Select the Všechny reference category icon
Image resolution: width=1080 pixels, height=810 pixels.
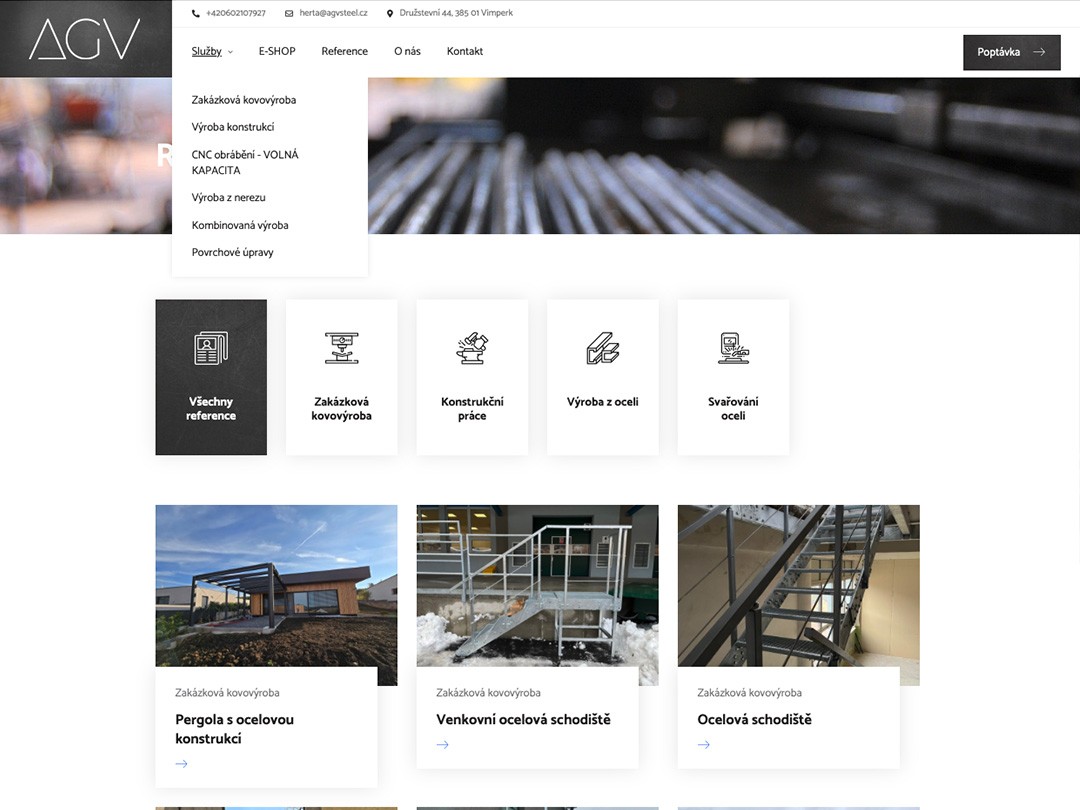(211, 348)
